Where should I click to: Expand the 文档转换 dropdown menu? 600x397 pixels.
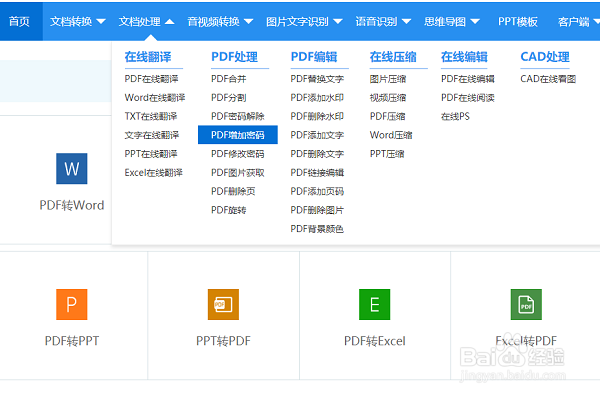point(77,21)
